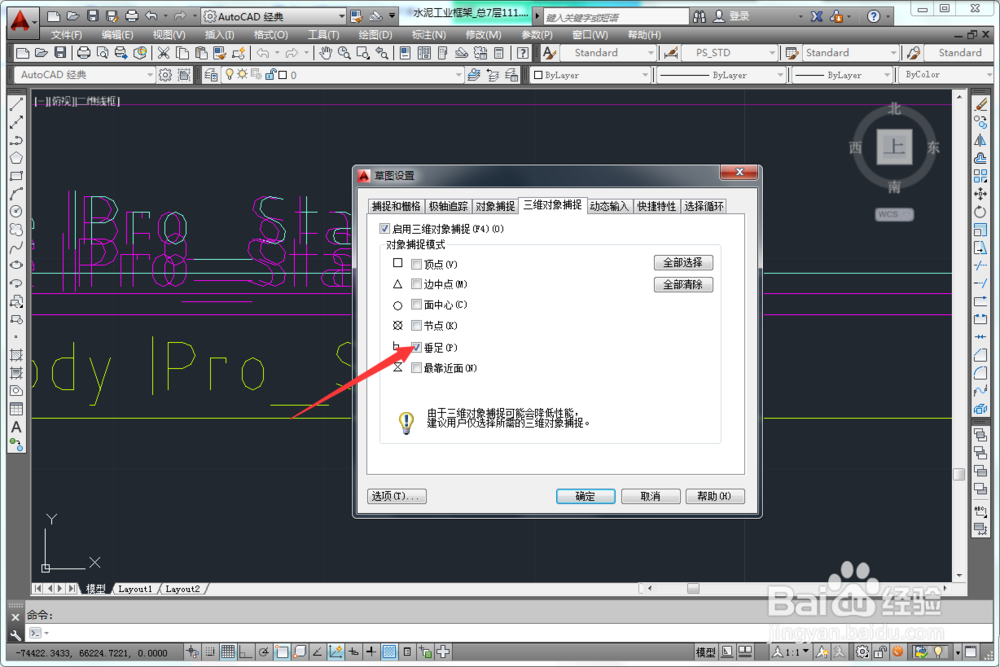Click the keyword search box in title bar
The width and height of the screenshot is (1000, 667).
[x=615, y=17]
